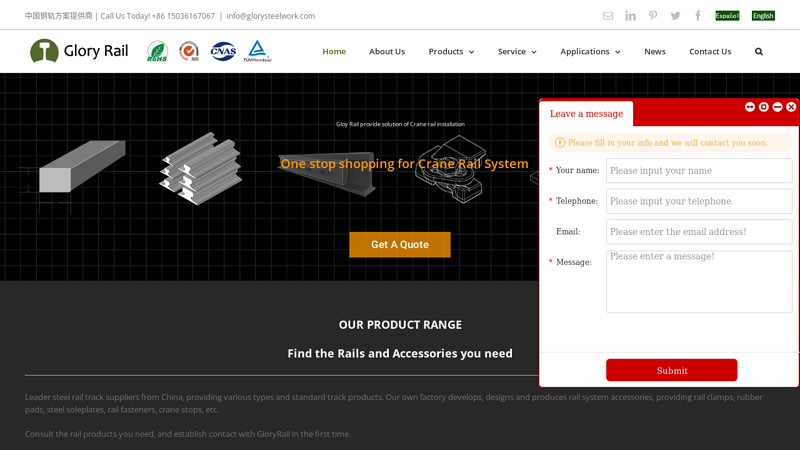Open the News page
Screen dimensions: 800x450
[655, 52]
